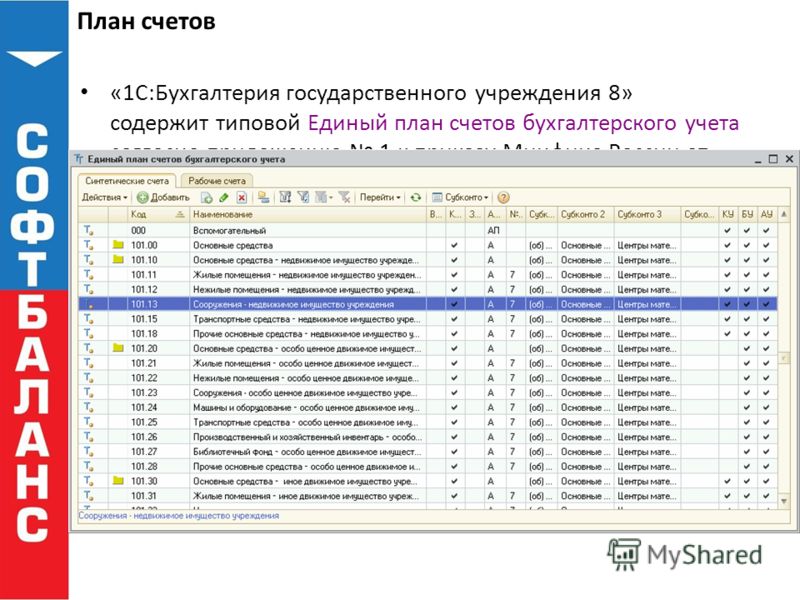
Task: Click the account icon of row 101.15
Action: [x=89, y=319]
